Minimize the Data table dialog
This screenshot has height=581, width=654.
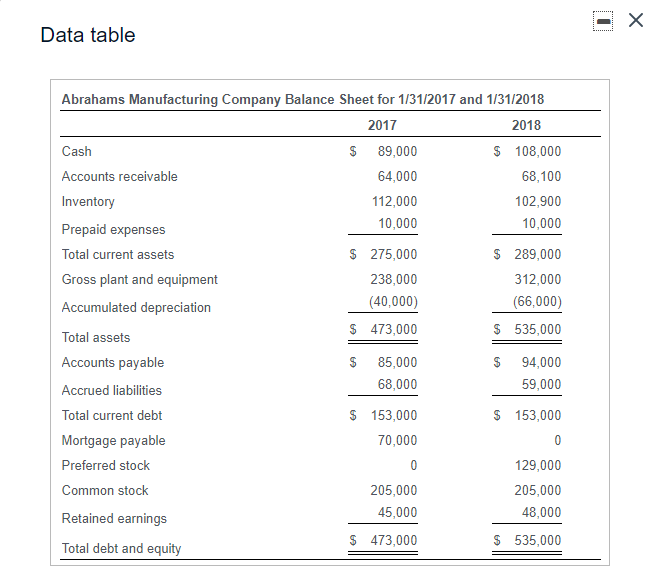pos(603,21)
